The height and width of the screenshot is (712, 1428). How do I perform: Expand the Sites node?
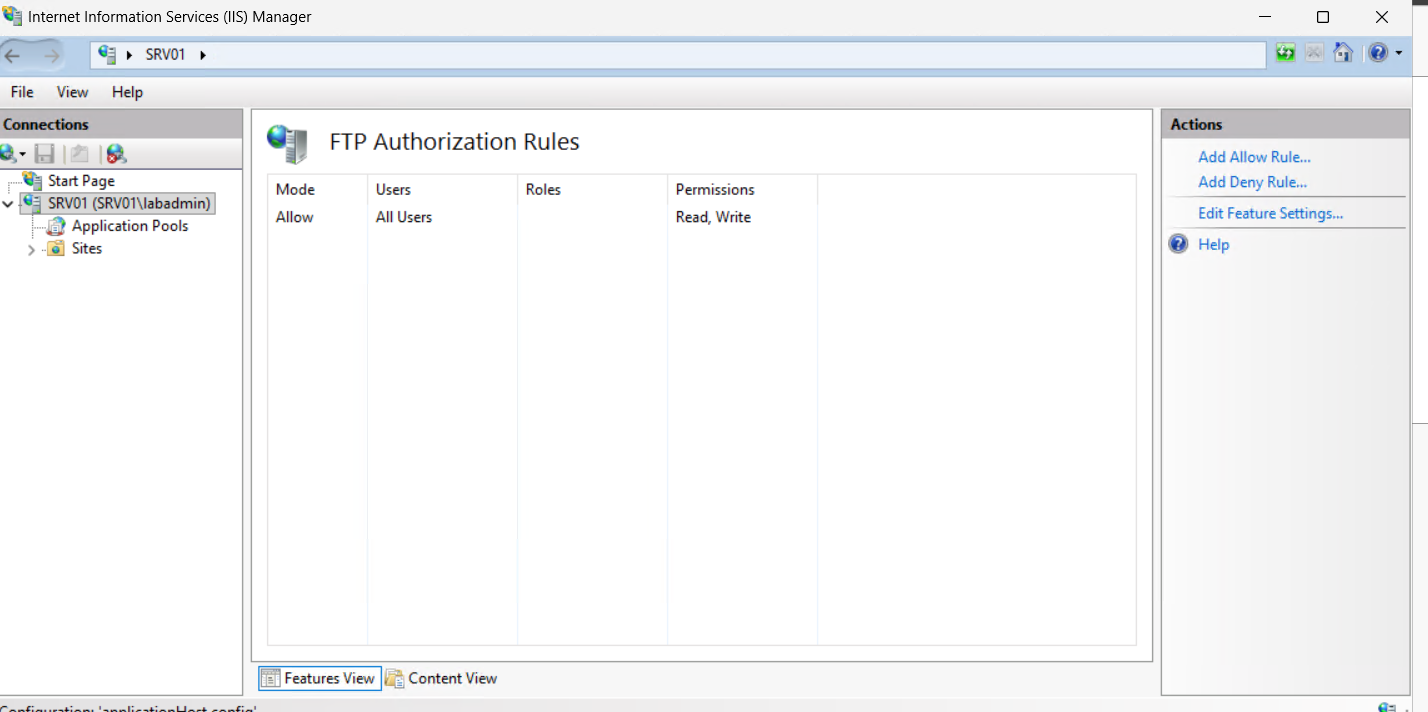tap(31, 249)
